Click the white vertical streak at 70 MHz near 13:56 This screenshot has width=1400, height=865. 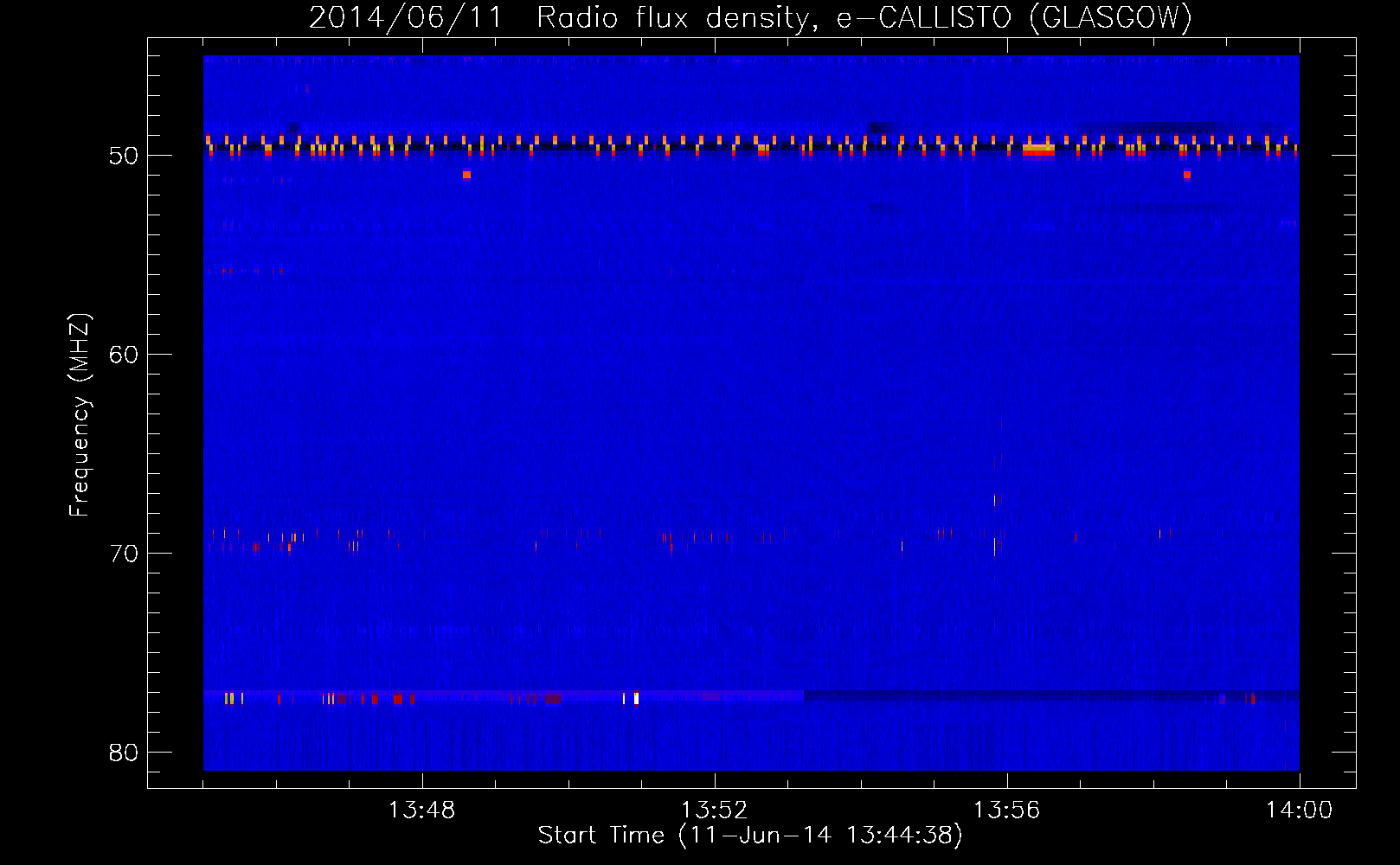[994, 546]
